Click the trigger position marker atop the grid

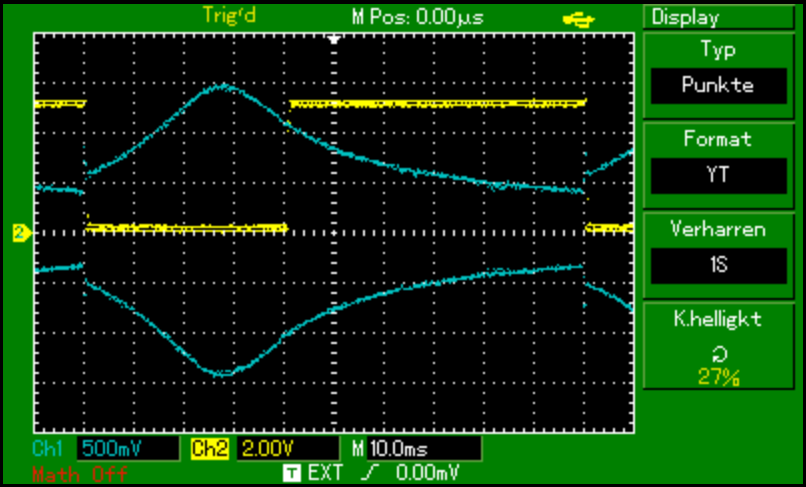(335, 38)
